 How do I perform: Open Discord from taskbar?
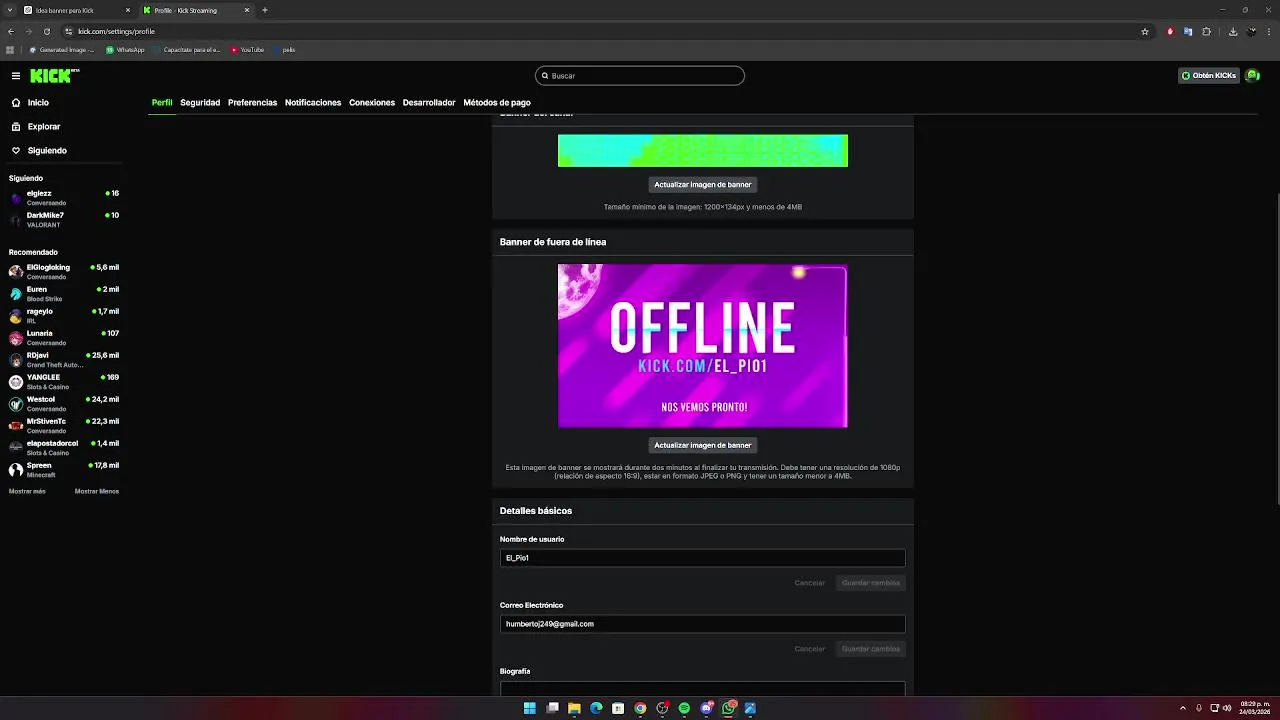pos(706,708)
